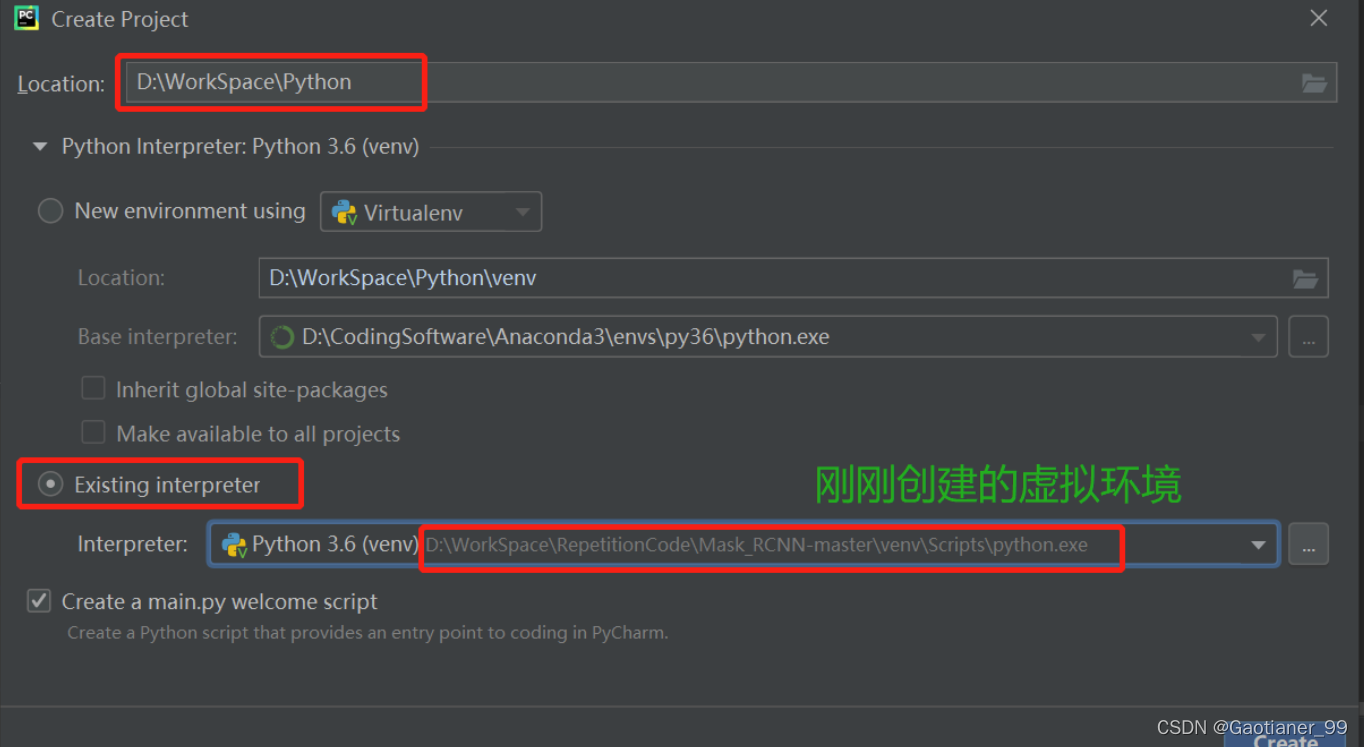The image size is (1364, 747).
Task: Click the Mask_RCNN-master interpreter path text
Action: click(x=757, y=546)
